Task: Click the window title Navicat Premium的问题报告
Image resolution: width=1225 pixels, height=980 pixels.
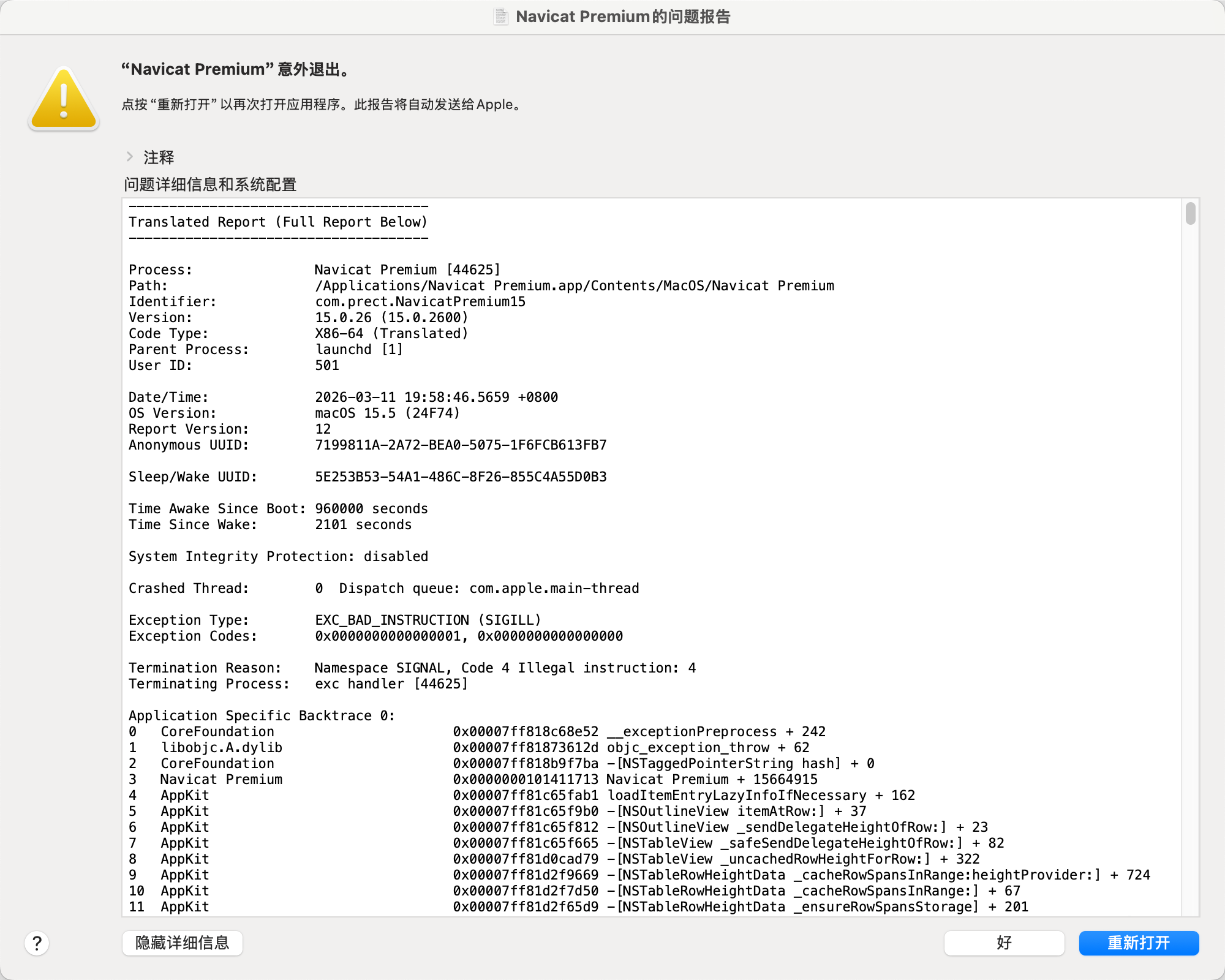Action: (623, 17)
